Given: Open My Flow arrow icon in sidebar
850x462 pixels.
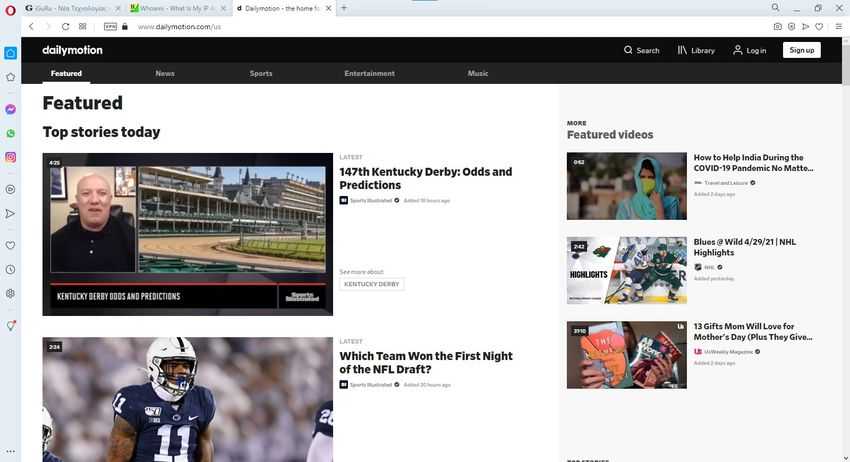Looking at the screenshot, I should [x=10, y=214].
